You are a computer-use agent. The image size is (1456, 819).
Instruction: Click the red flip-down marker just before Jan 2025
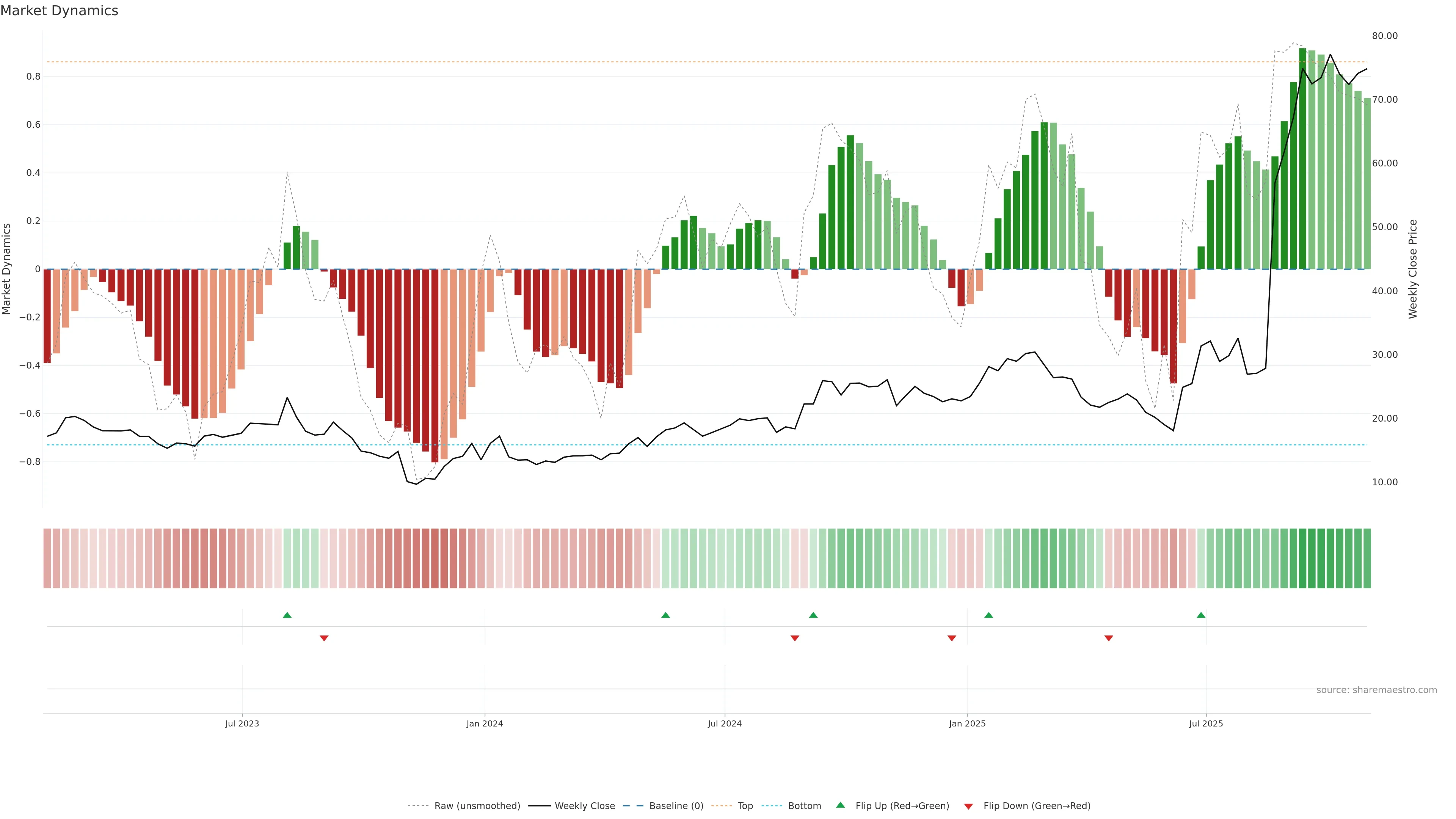(952, 638)
